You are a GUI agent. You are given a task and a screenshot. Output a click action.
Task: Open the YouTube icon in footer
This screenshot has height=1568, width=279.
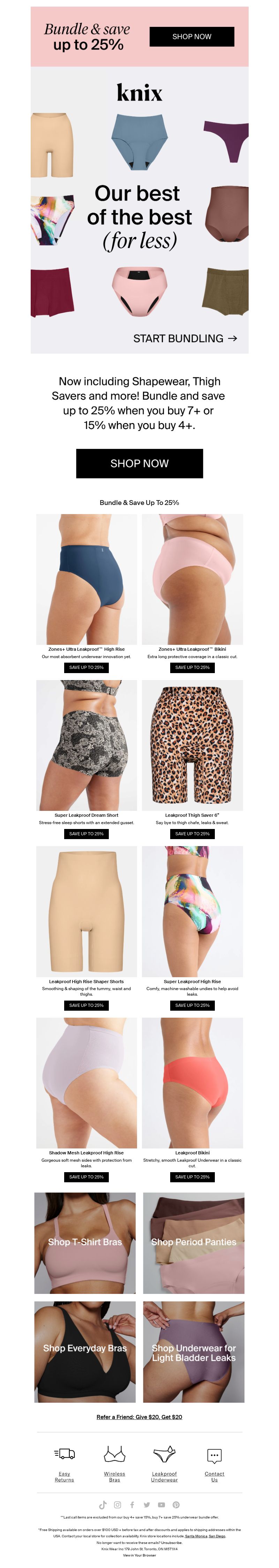coord(161,1505)
